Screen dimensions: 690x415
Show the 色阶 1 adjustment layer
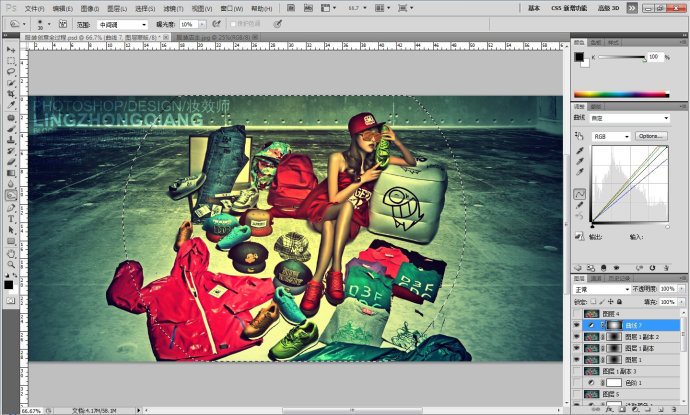pos(576,382)
